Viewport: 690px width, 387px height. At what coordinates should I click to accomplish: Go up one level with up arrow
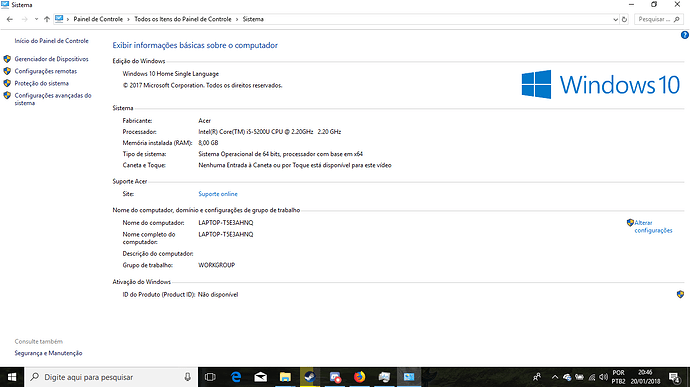click(x=47, y=19)
